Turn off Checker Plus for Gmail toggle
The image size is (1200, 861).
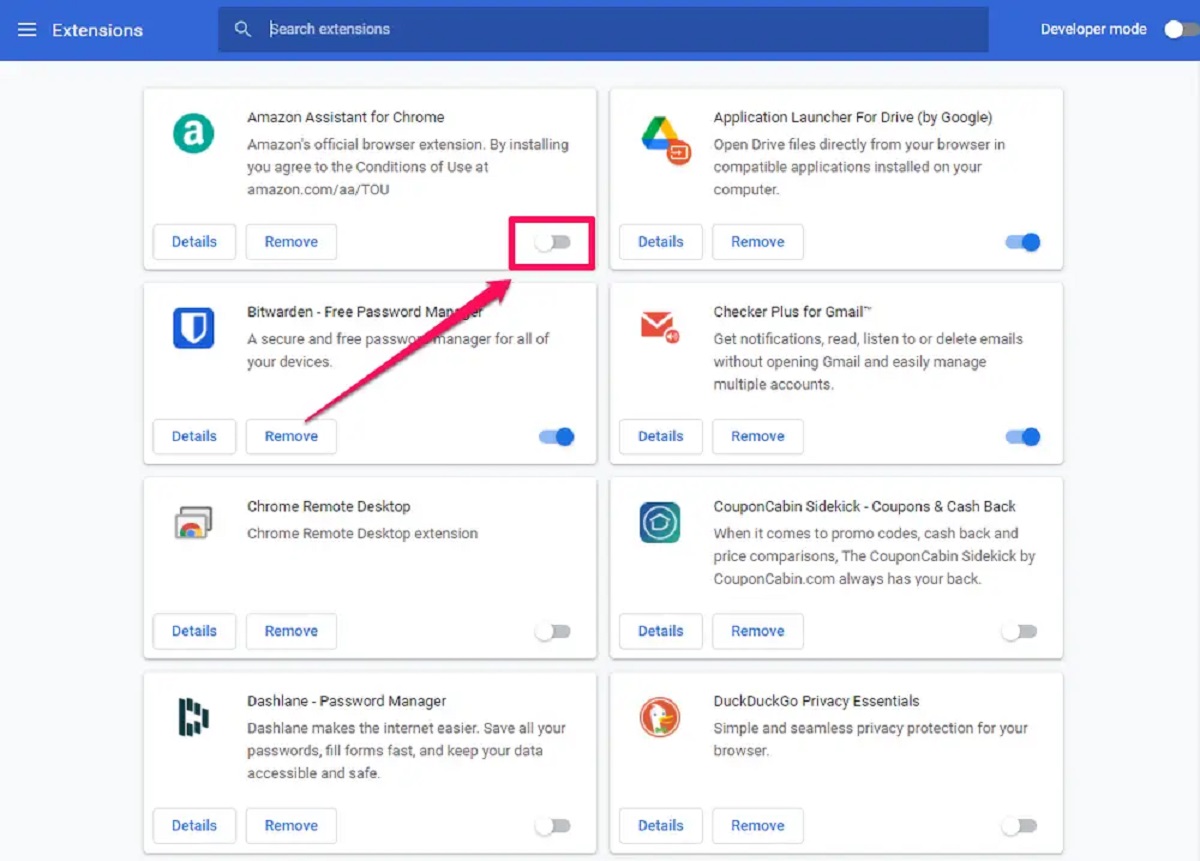point(1022,437)
